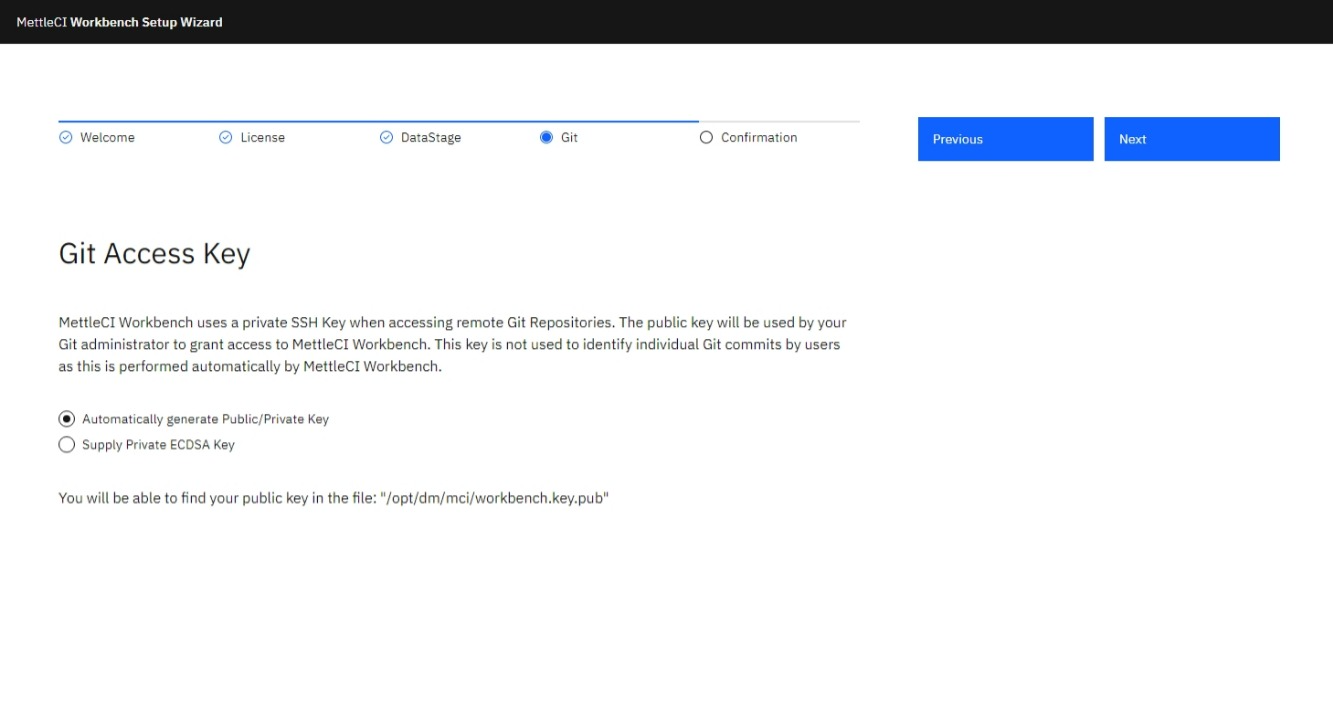Click the Git step label
The width and height of the screenshot is (1333, 723).
coord(569,138)
